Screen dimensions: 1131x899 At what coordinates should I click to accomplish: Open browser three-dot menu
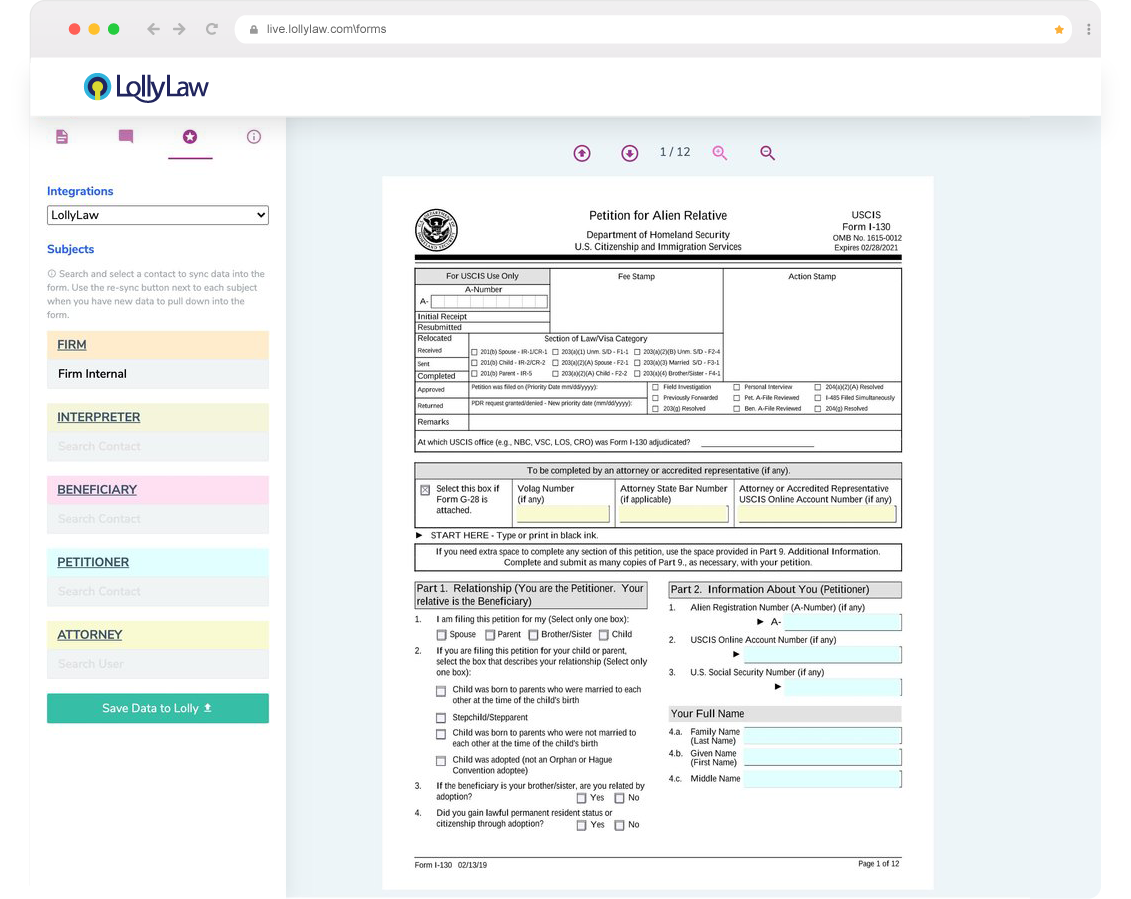point(1088,29)
